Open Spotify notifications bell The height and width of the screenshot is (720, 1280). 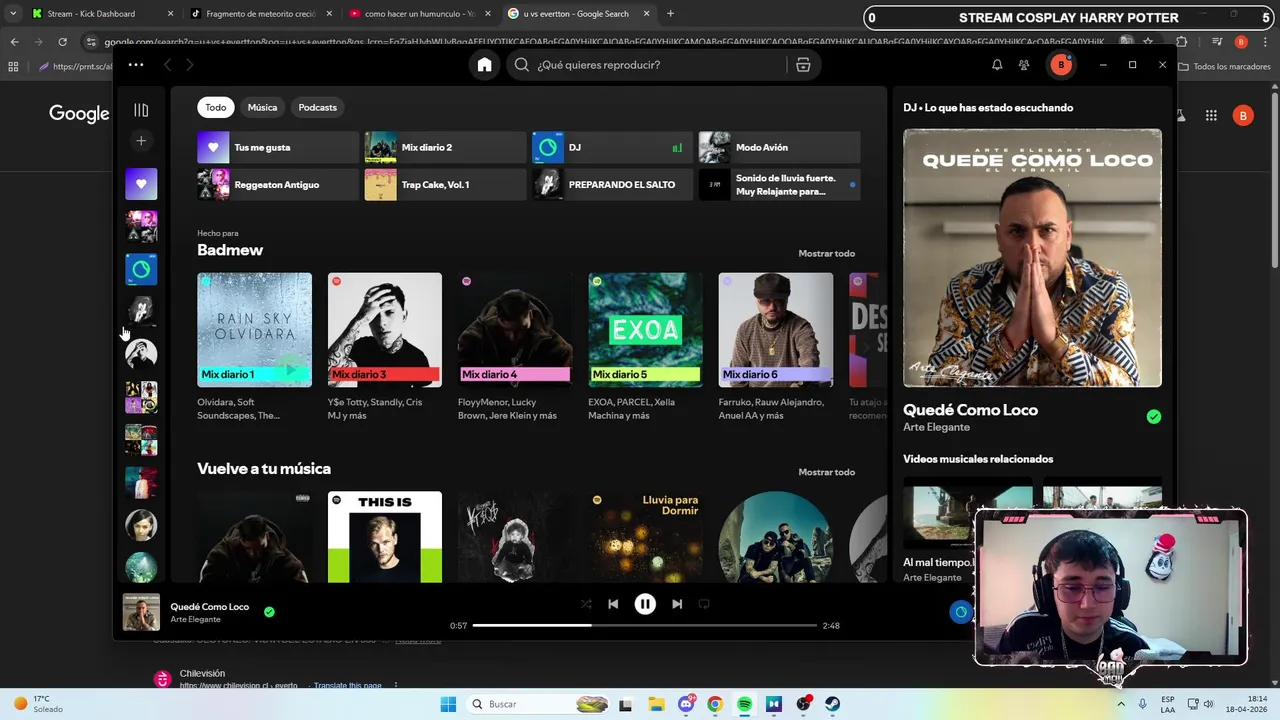997,65
